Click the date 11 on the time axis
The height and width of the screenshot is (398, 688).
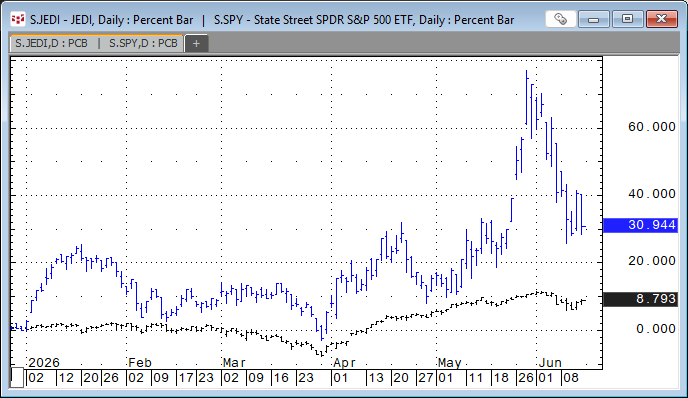click(476, 378)
